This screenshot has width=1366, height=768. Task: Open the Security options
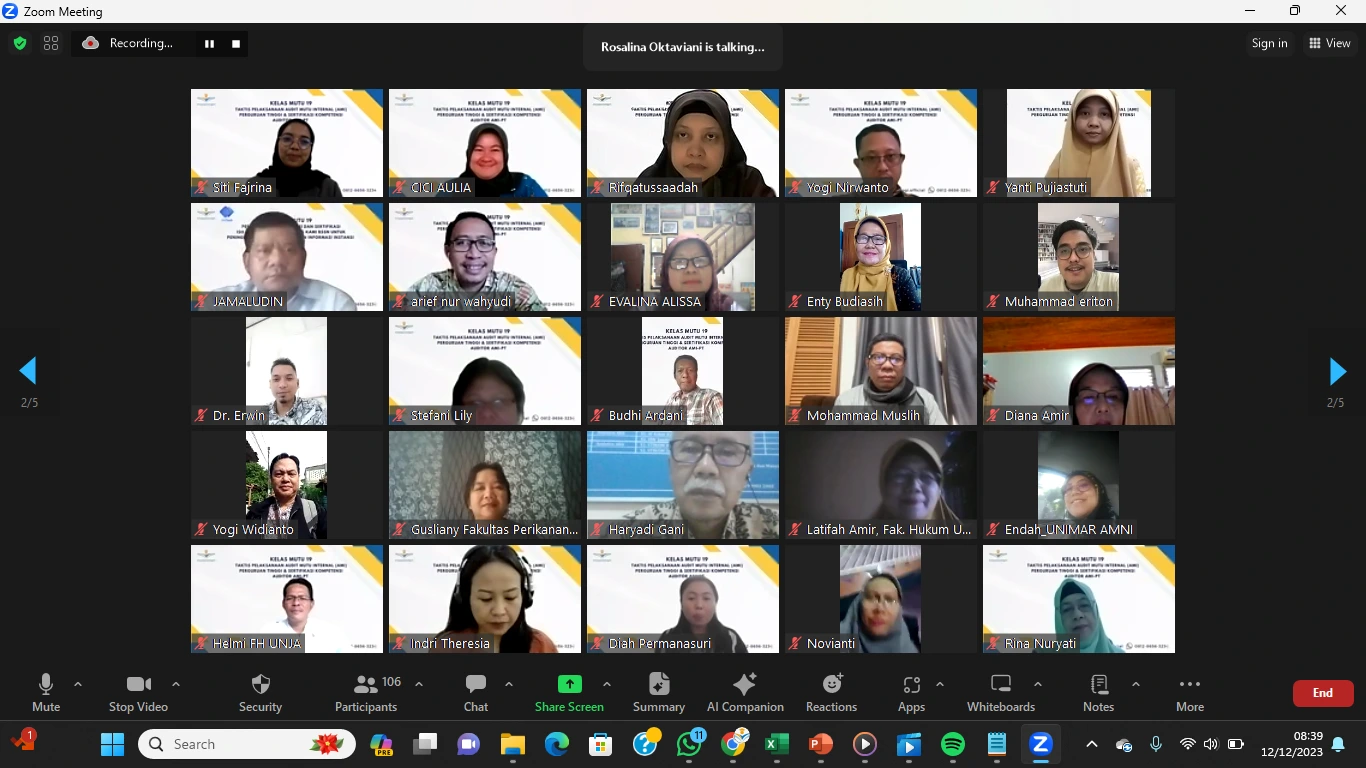(260, 692)
